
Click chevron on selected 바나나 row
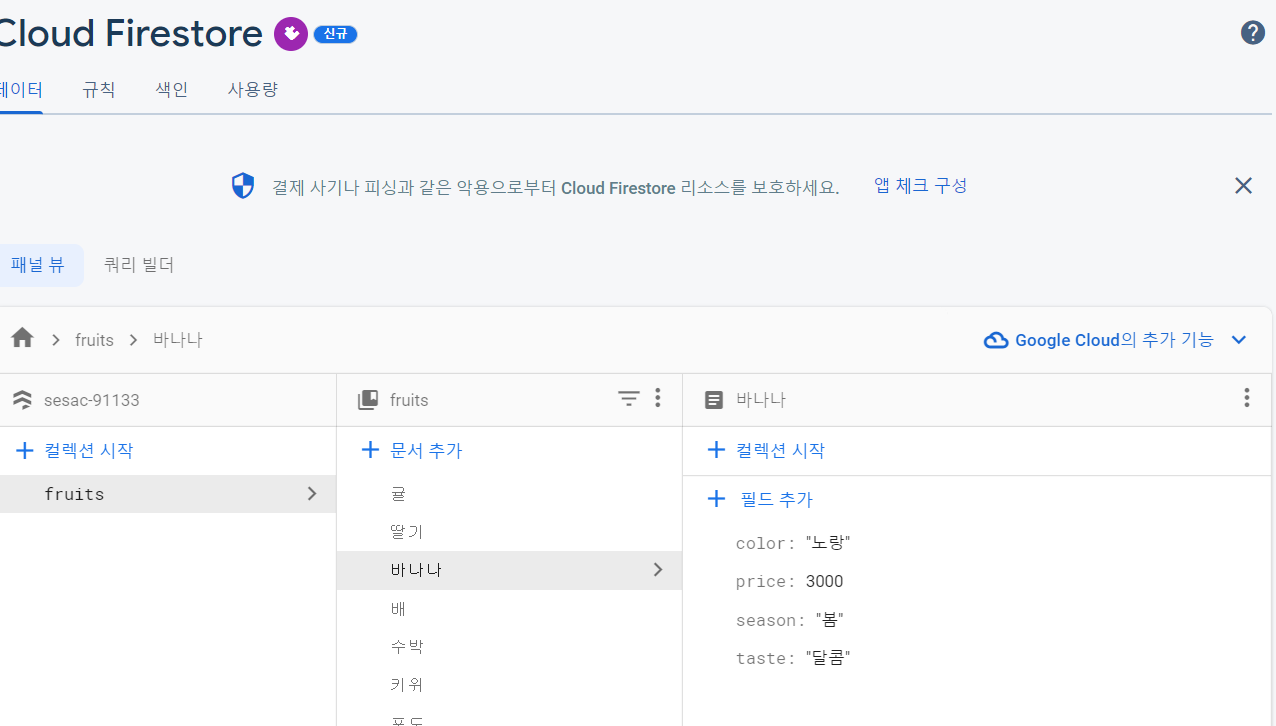658,570
